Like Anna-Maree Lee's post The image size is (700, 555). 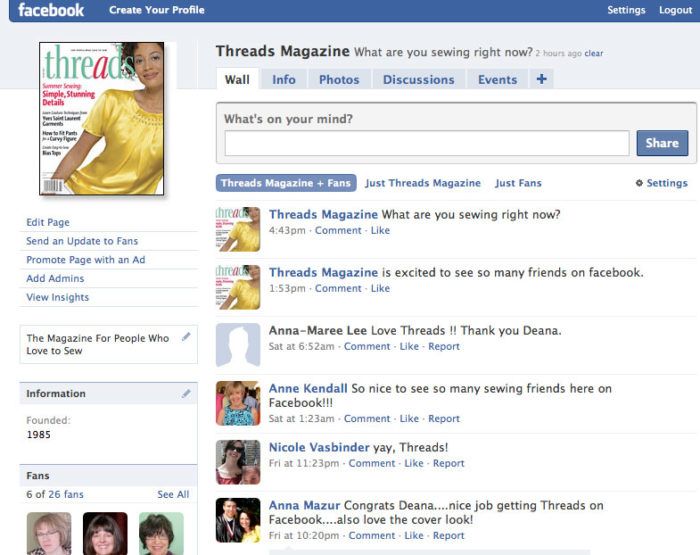click(409, 346)
